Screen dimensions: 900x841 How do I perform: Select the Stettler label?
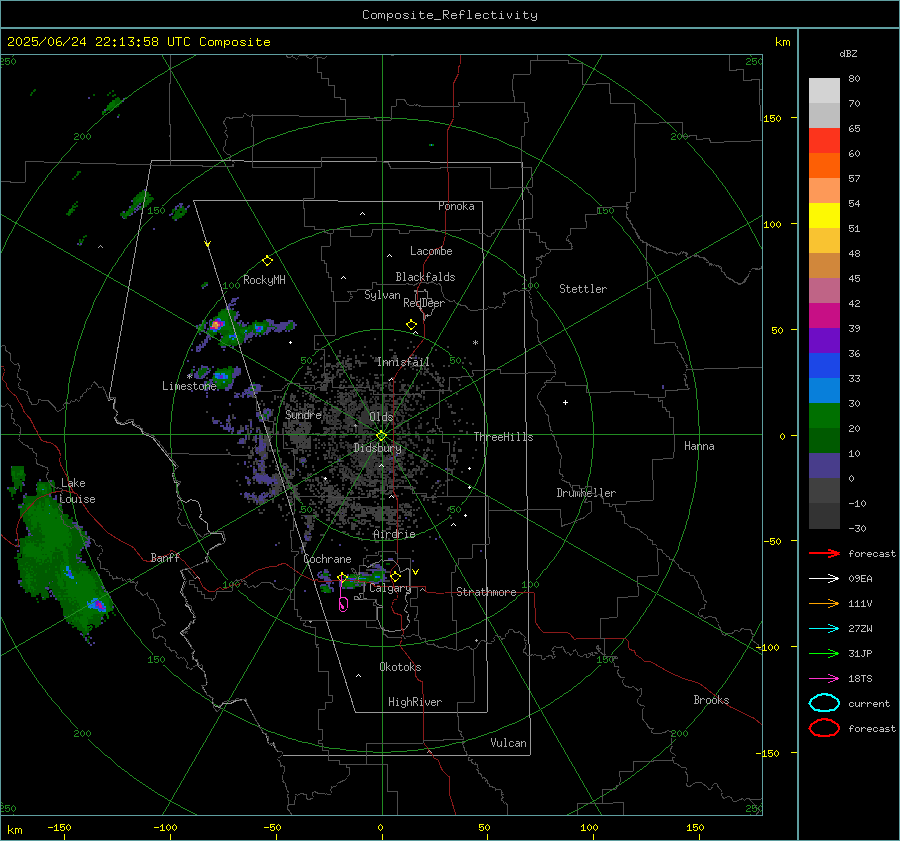pyautogui.click(x=583, y=289)
